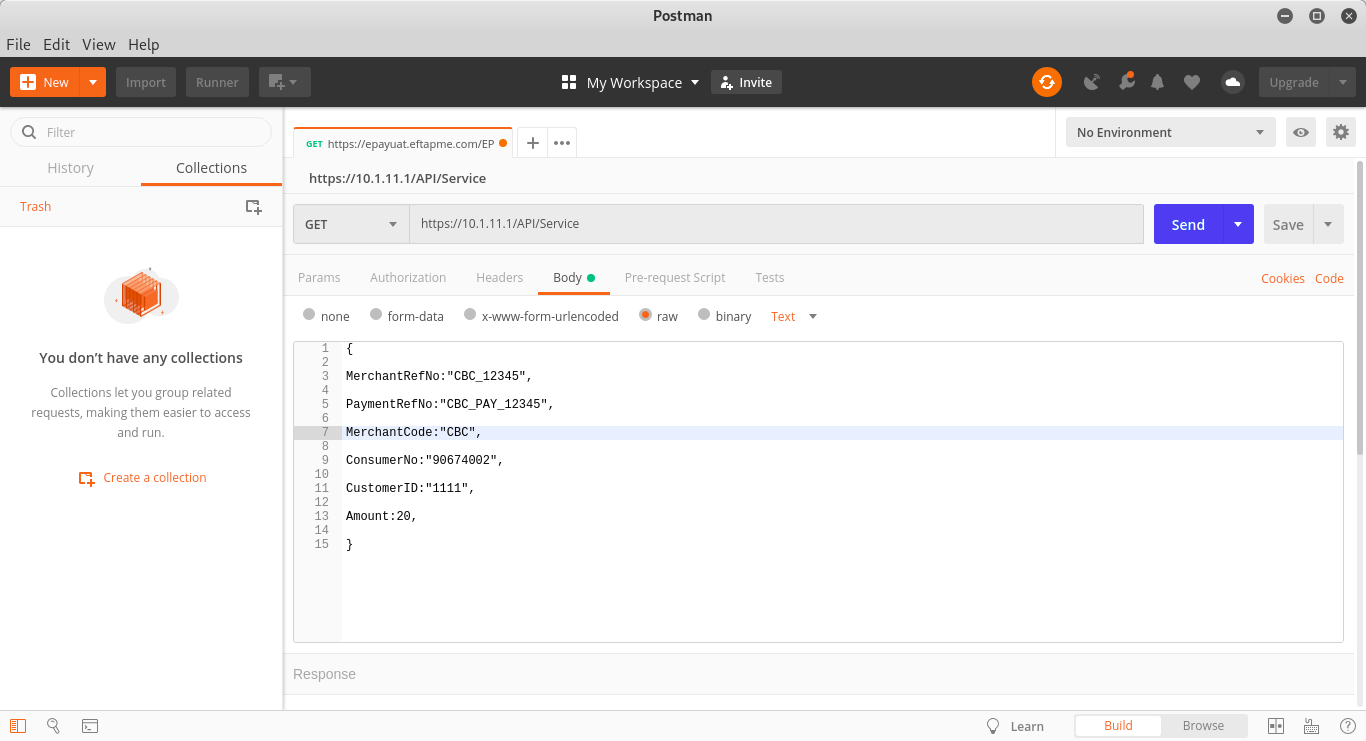
Task: Open the capture requests satellite icon
Action: (x=1092, y=82)
